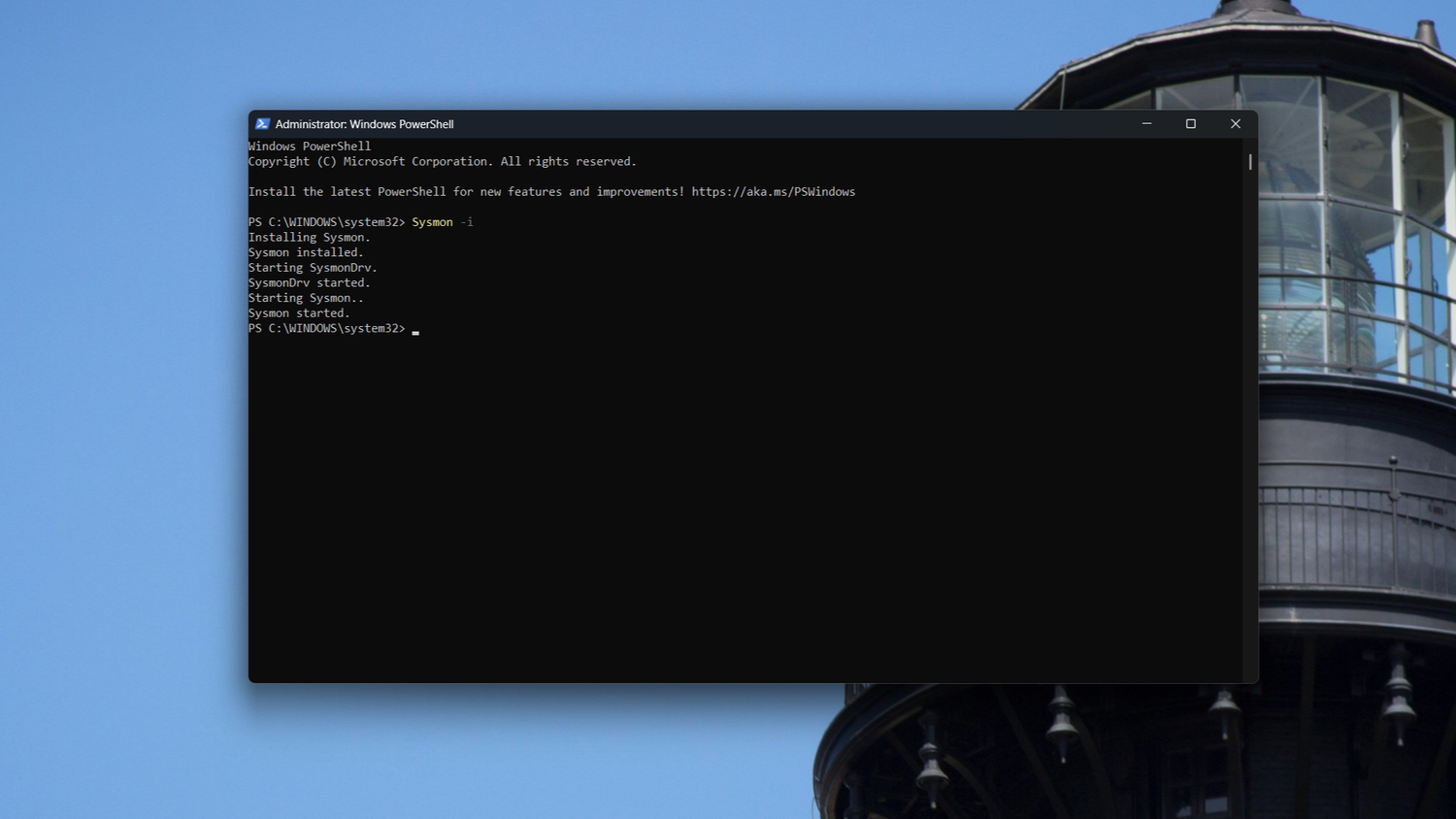Click the 'Copyright (C) Microsoft Corporation' line

(443, 162)
